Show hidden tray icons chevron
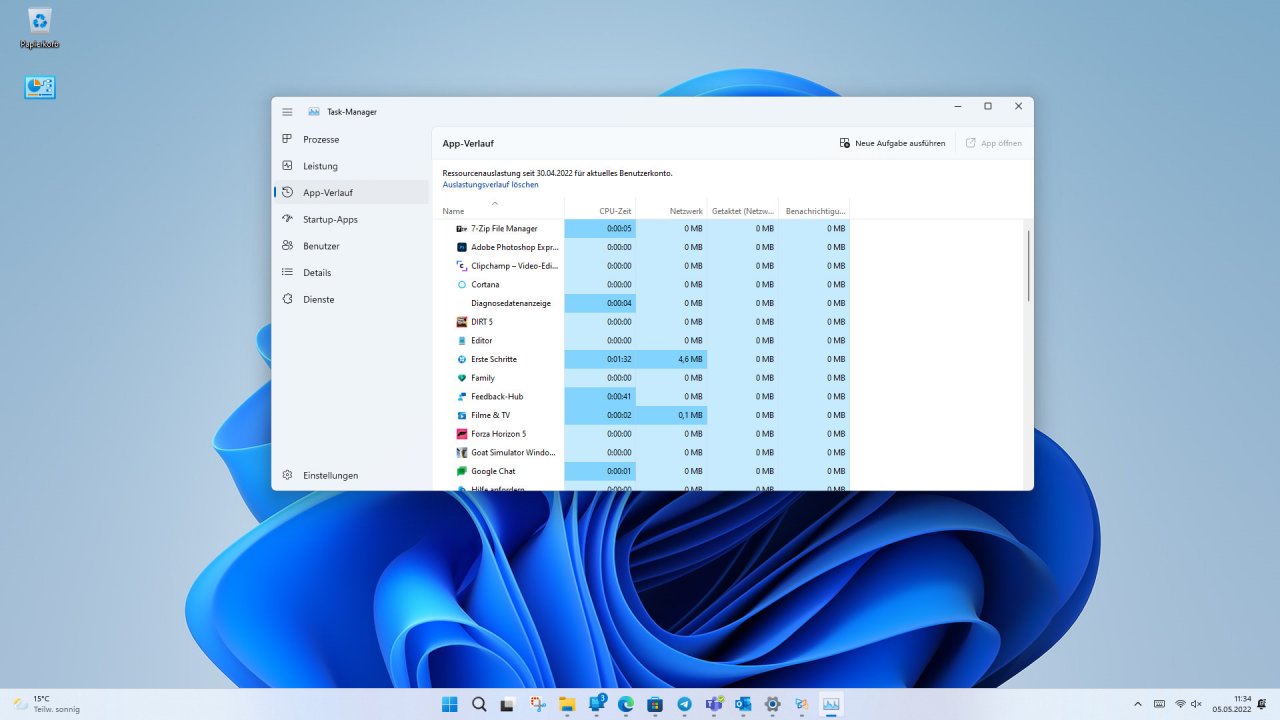The height and width of the screenshot is (720, 1280). pos(1137,704)
